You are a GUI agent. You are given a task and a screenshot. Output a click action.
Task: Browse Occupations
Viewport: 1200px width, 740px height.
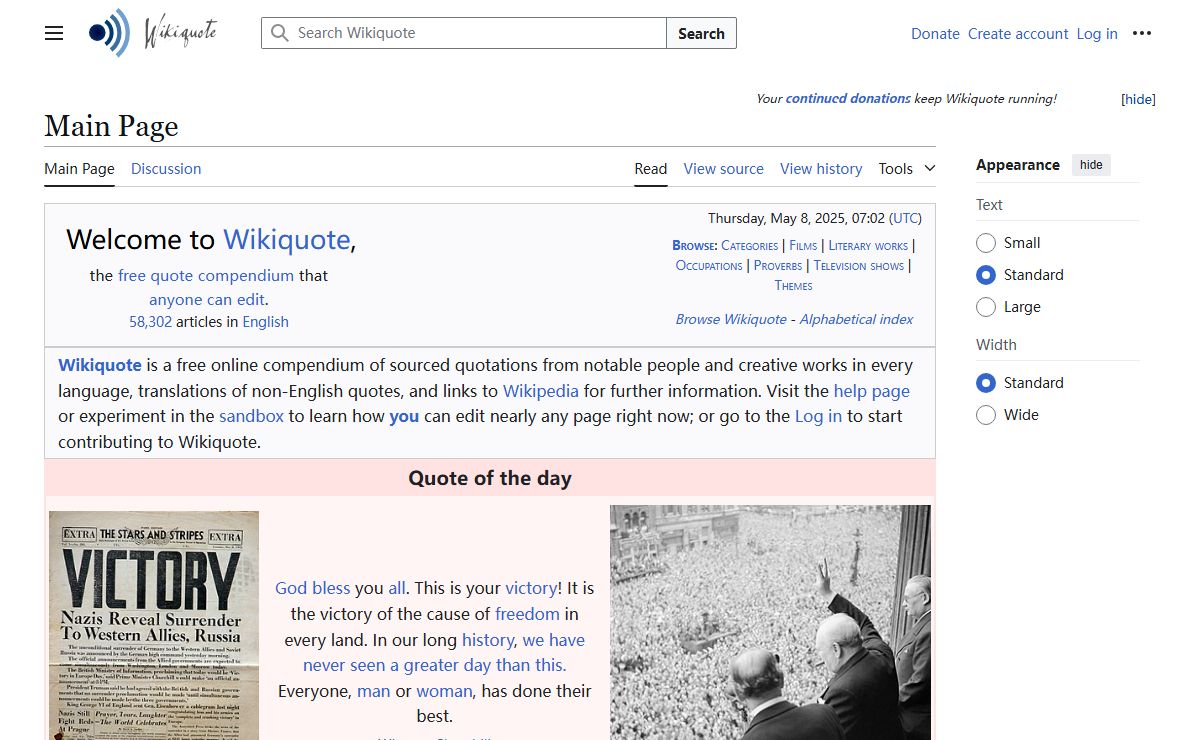coord(709,266)
